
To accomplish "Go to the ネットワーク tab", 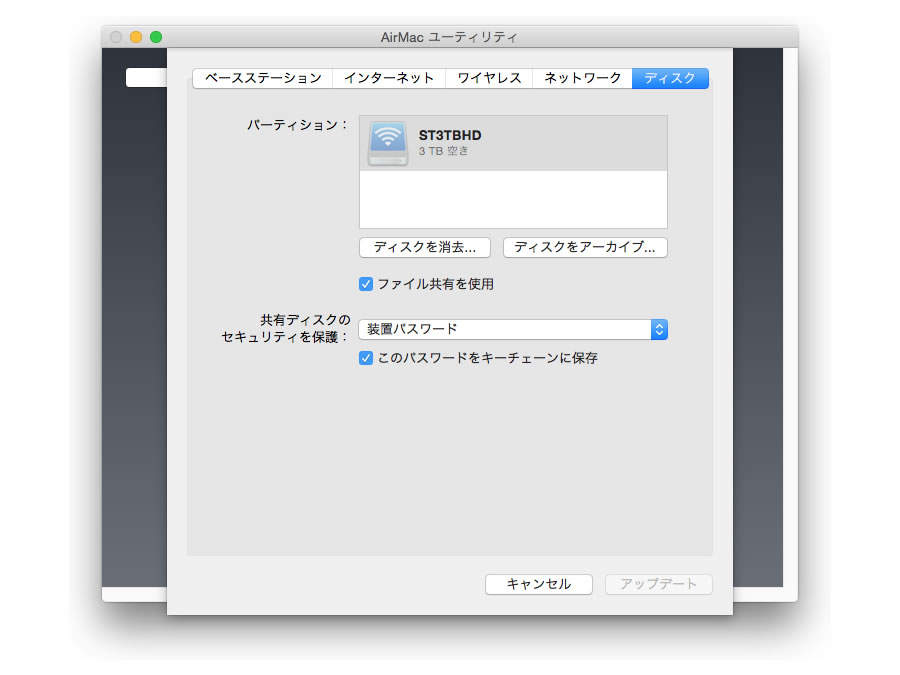I will click(582, 78).
